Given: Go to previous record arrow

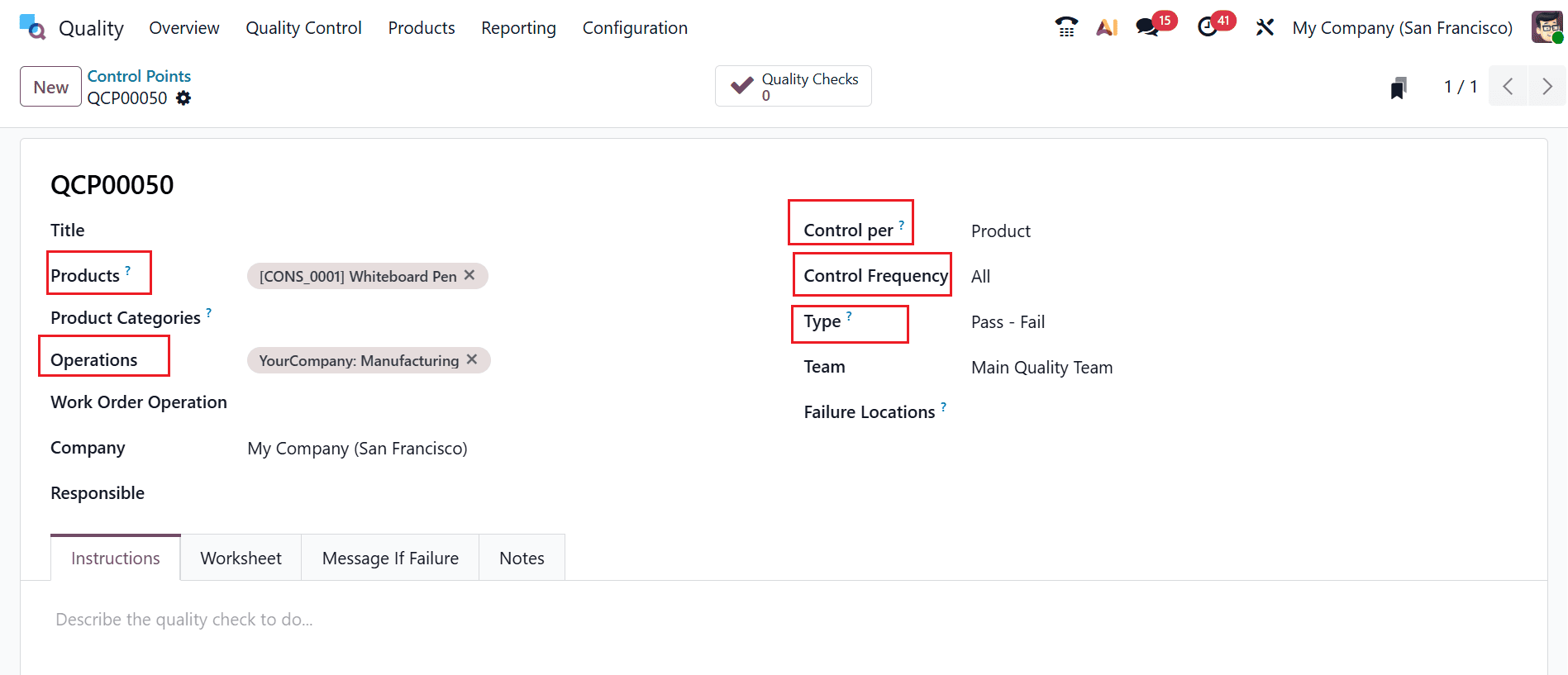Looking at the screenshot, I should click(1508, 86).
